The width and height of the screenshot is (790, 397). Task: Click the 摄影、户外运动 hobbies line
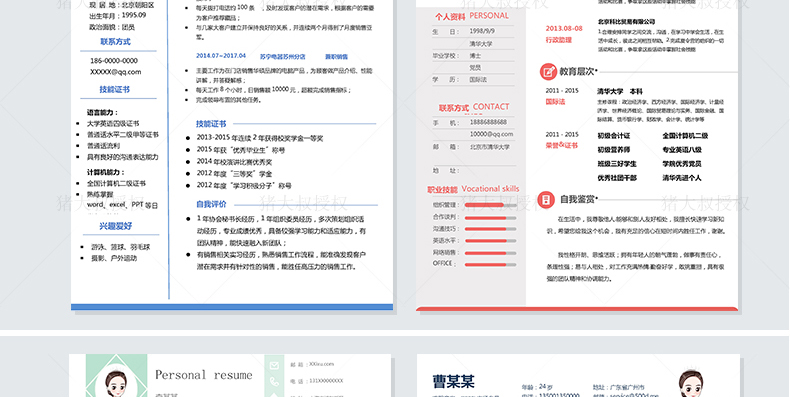(114, 258)
